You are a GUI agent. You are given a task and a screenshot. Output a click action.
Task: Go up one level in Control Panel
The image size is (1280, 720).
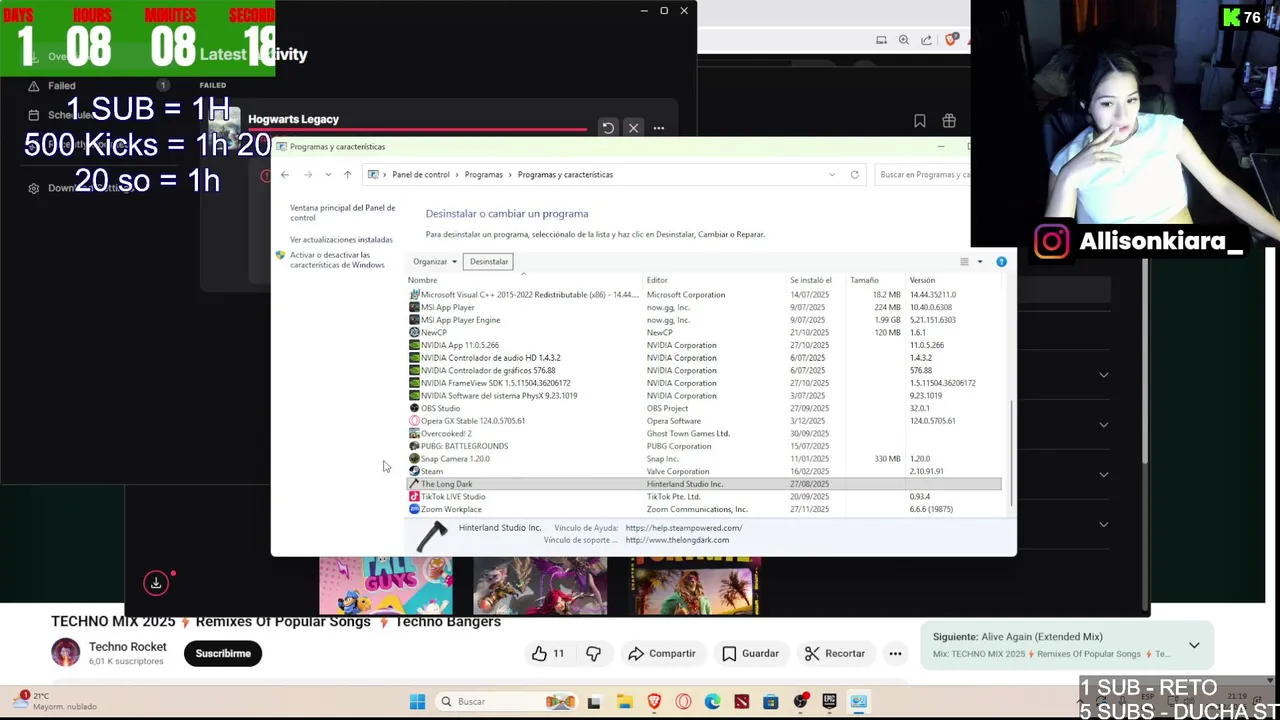point(347,175)
